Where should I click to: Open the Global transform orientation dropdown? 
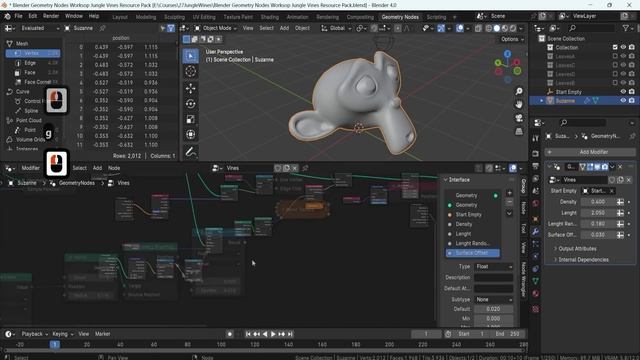(337, 28)
